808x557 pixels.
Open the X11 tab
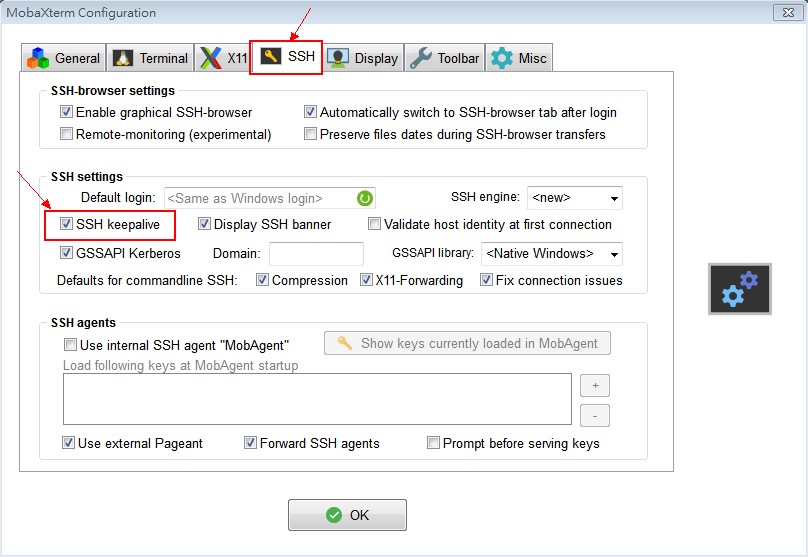(223, 58)
